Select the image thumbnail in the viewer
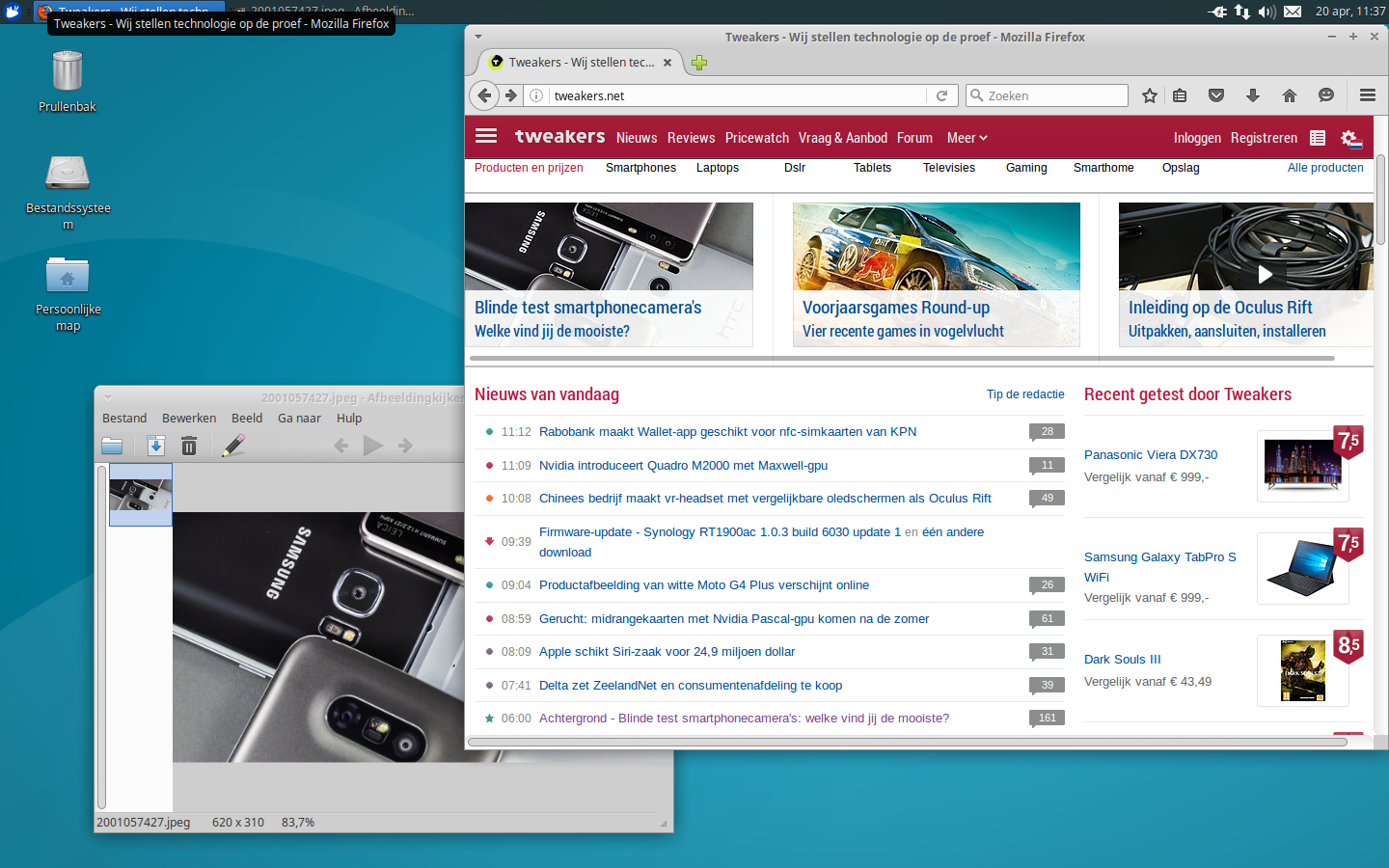 (x=141, y=495)
